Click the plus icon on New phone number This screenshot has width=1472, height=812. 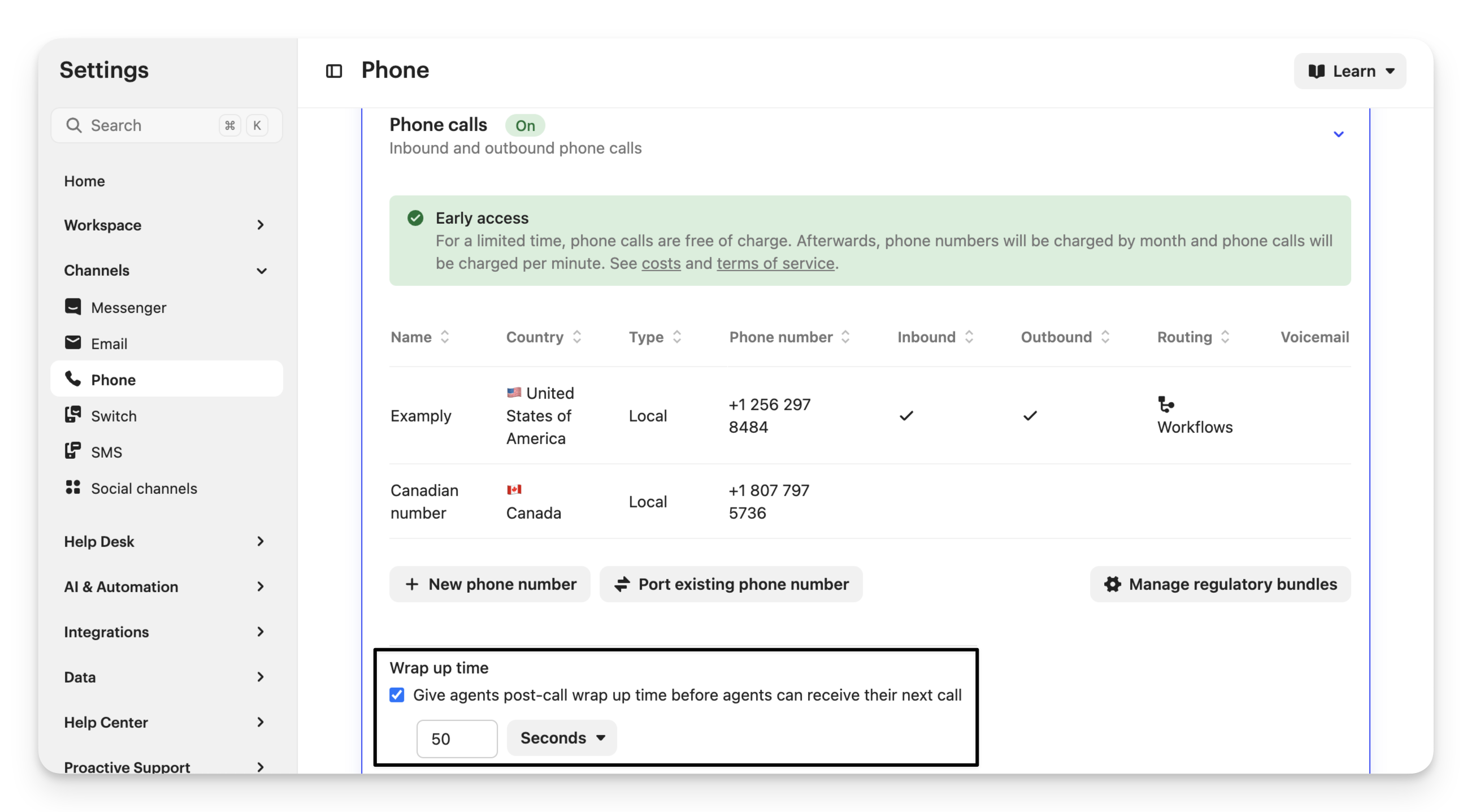pyautogui.click(x=411, y=584)
